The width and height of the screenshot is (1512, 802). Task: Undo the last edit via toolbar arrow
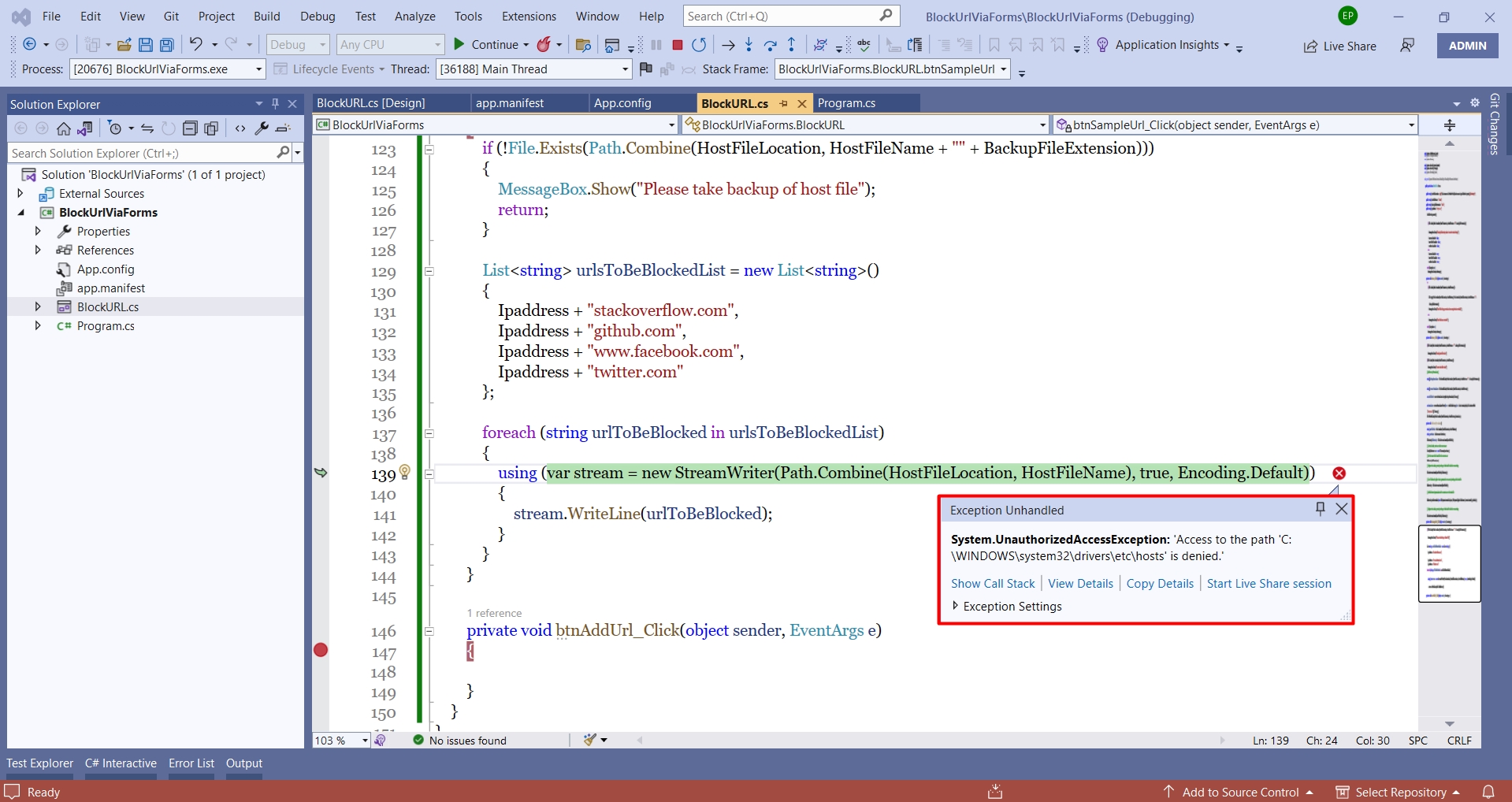click(x=195, y=44)
